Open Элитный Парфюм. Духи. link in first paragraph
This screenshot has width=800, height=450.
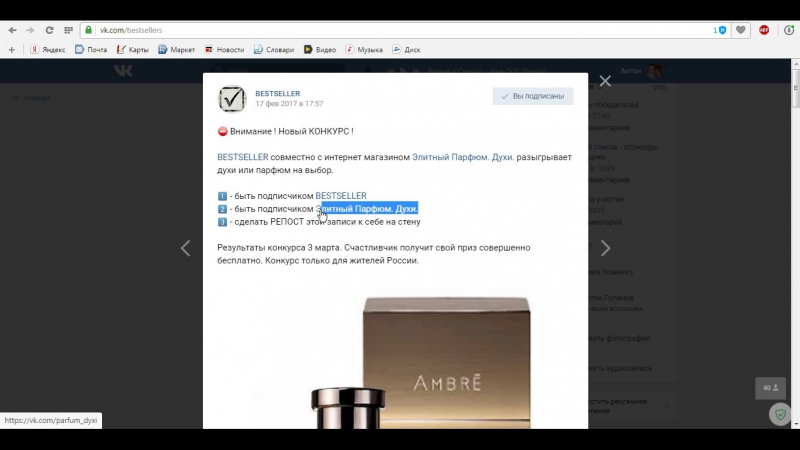[463, 157]
